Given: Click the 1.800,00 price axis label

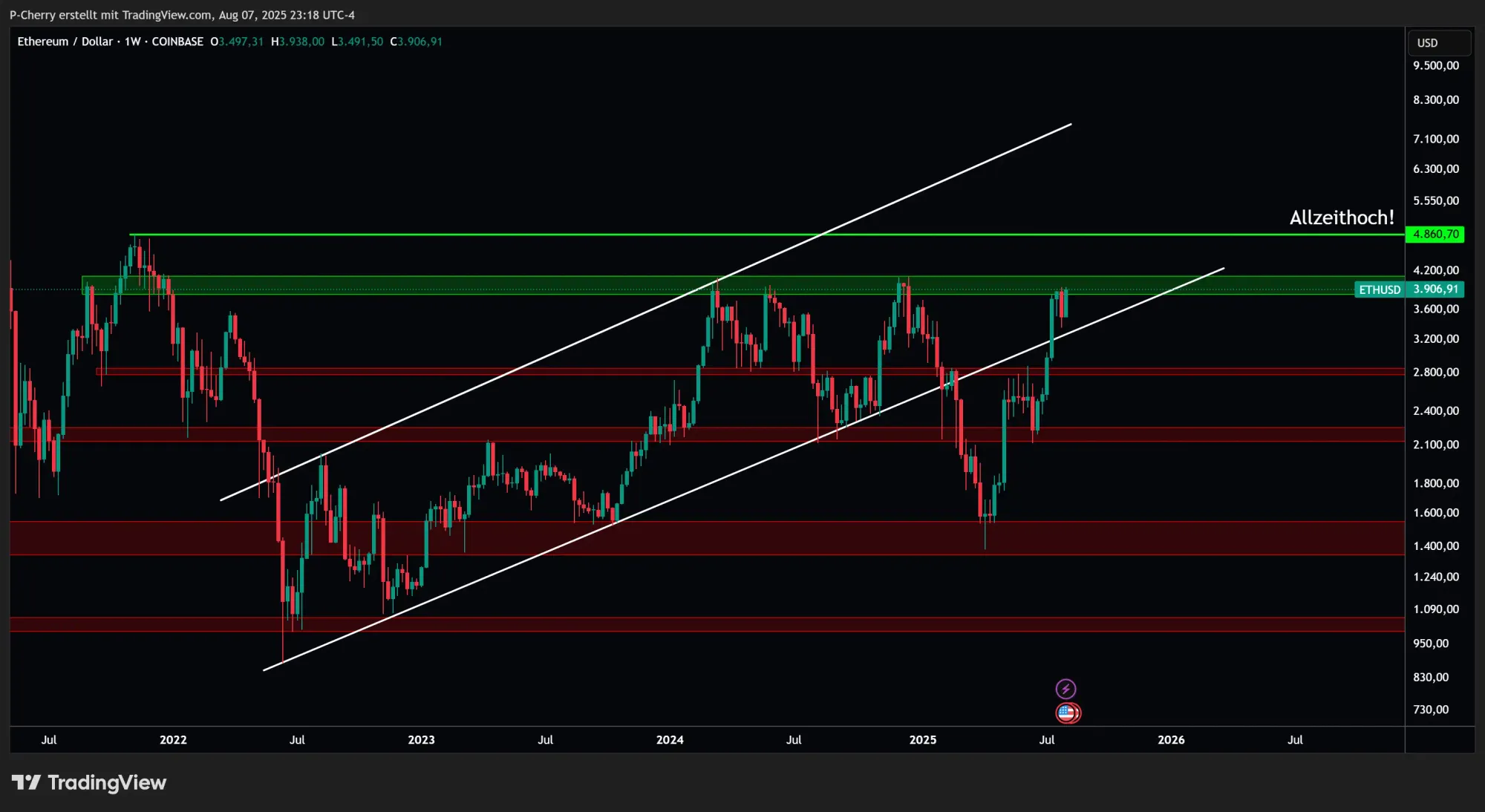Looking at the screenshot, I should click(1436, 483).
